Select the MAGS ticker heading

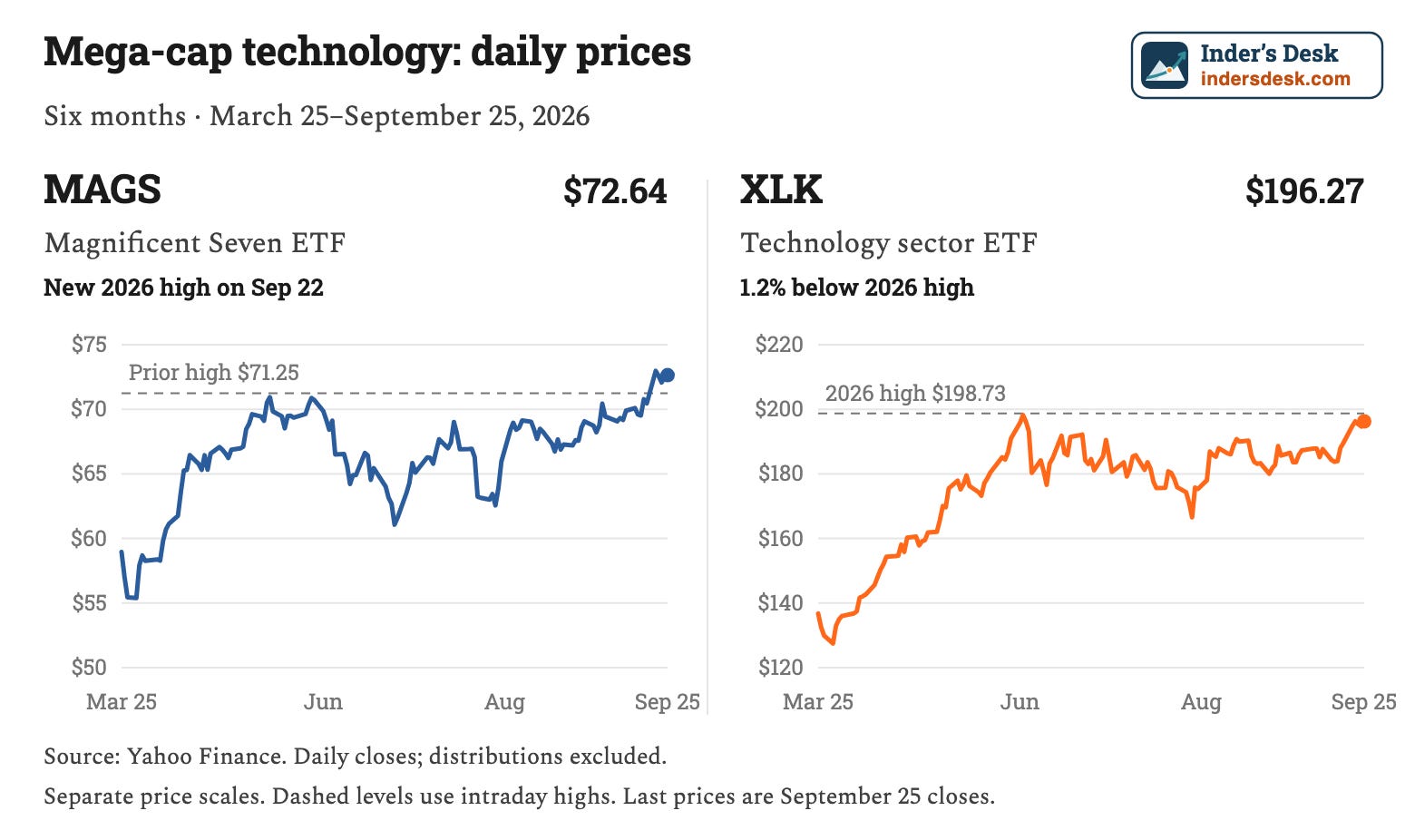click(x=102, y=190)
